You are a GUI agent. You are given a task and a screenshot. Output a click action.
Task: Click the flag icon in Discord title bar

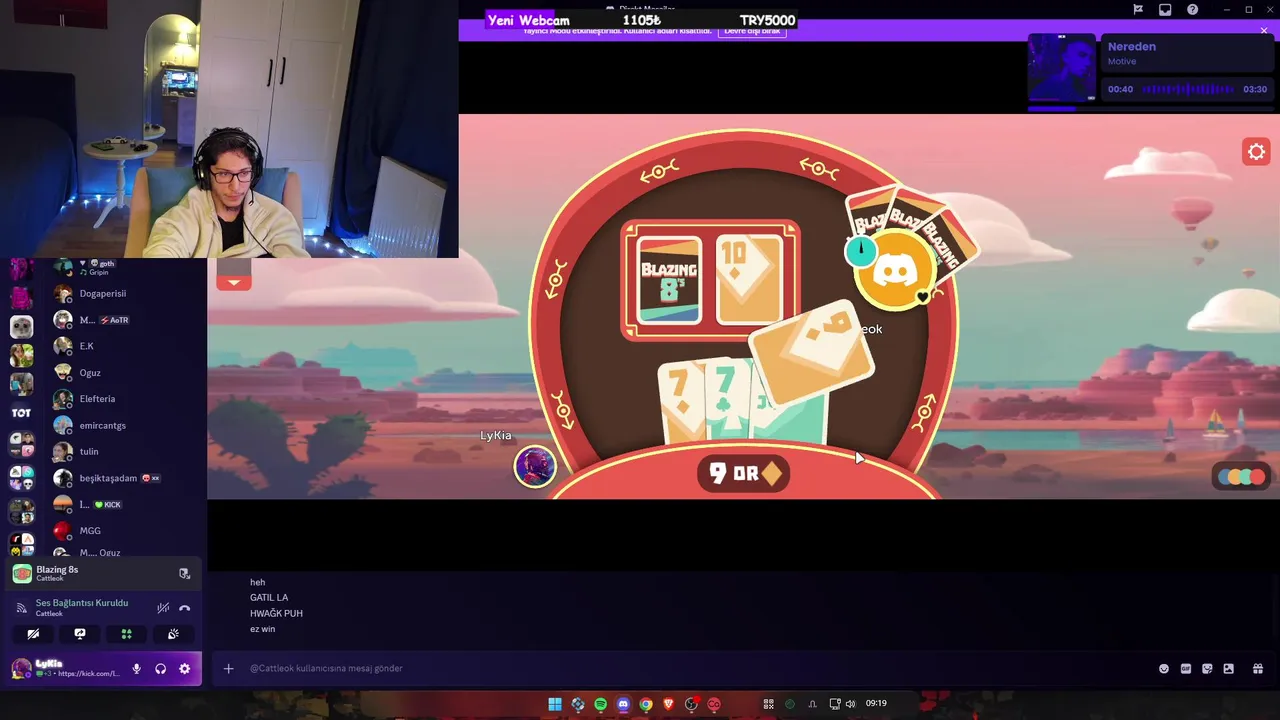(1138, 10)
